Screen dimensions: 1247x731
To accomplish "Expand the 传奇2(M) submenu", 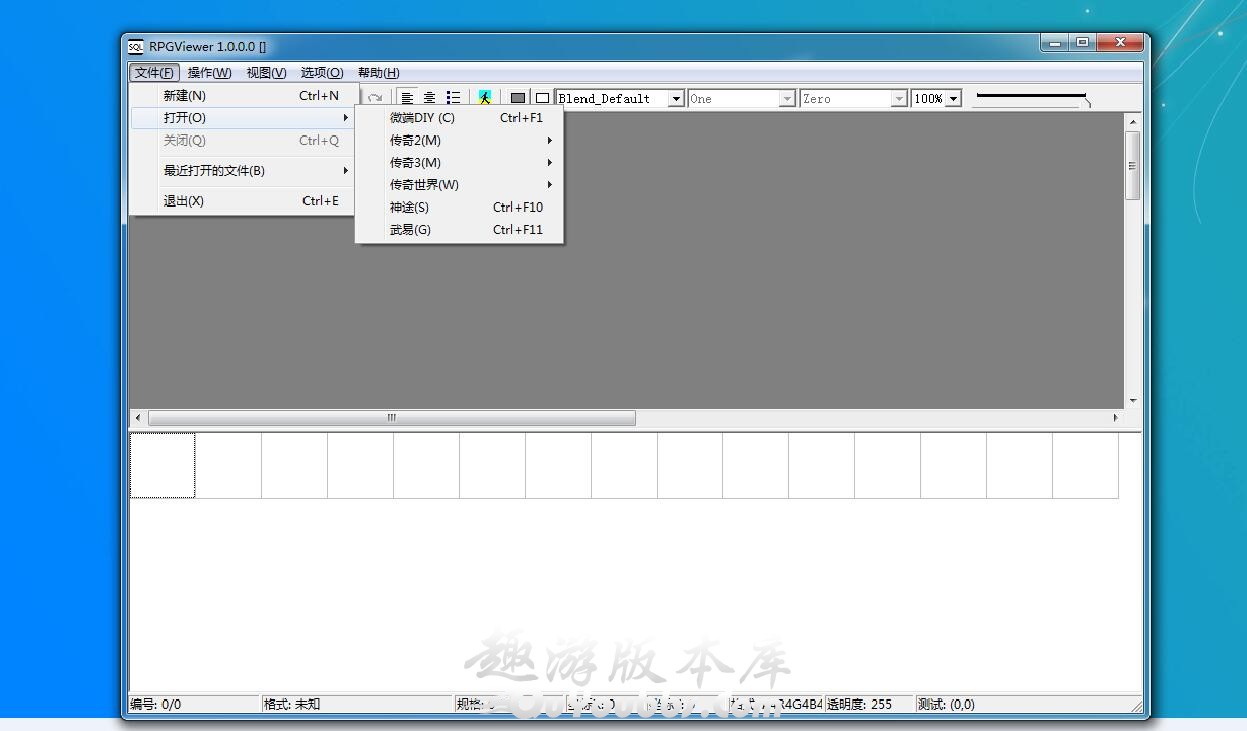I will 460,141.
